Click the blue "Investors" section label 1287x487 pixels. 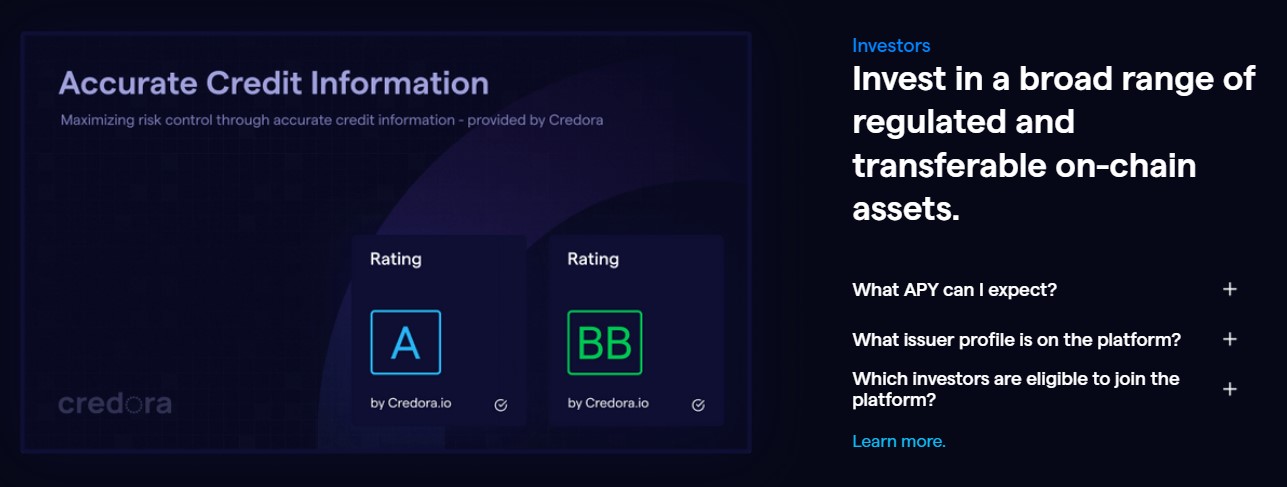891,45
